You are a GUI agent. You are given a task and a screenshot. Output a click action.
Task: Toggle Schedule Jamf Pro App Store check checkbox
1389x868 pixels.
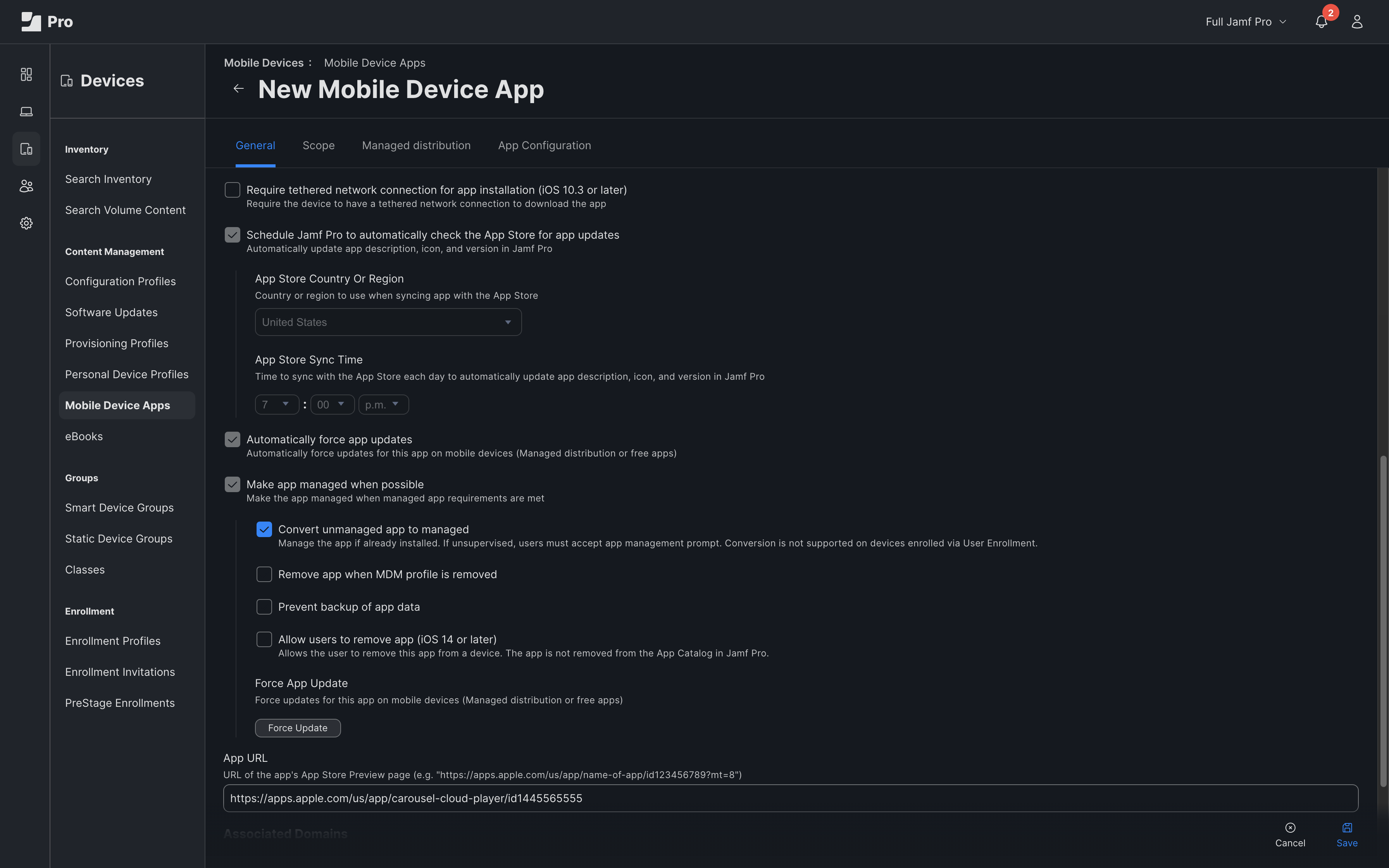point(233,235)
